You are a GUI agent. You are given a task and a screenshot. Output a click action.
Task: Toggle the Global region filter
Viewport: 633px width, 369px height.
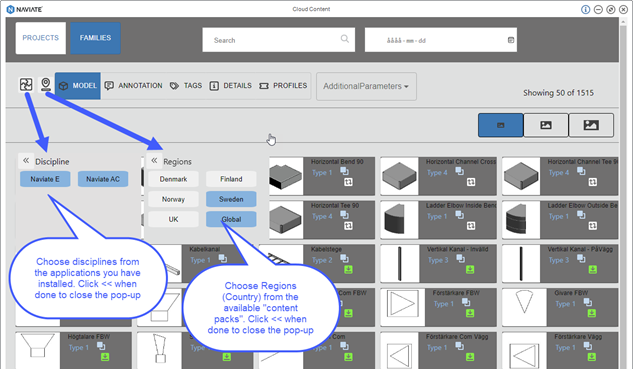[231, 219]
